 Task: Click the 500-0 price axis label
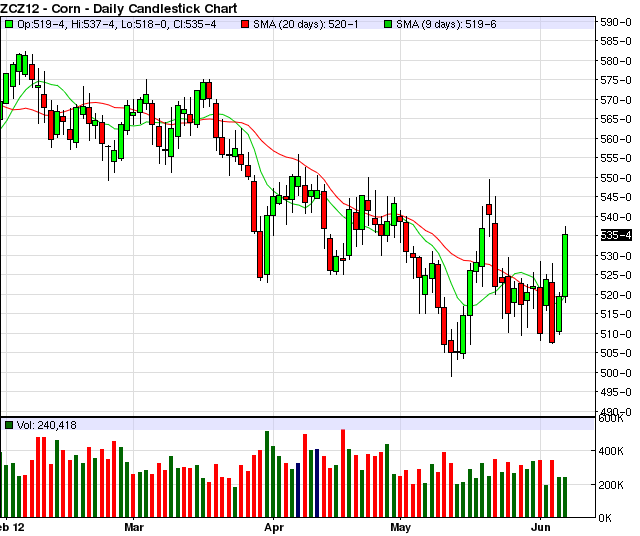616,373
